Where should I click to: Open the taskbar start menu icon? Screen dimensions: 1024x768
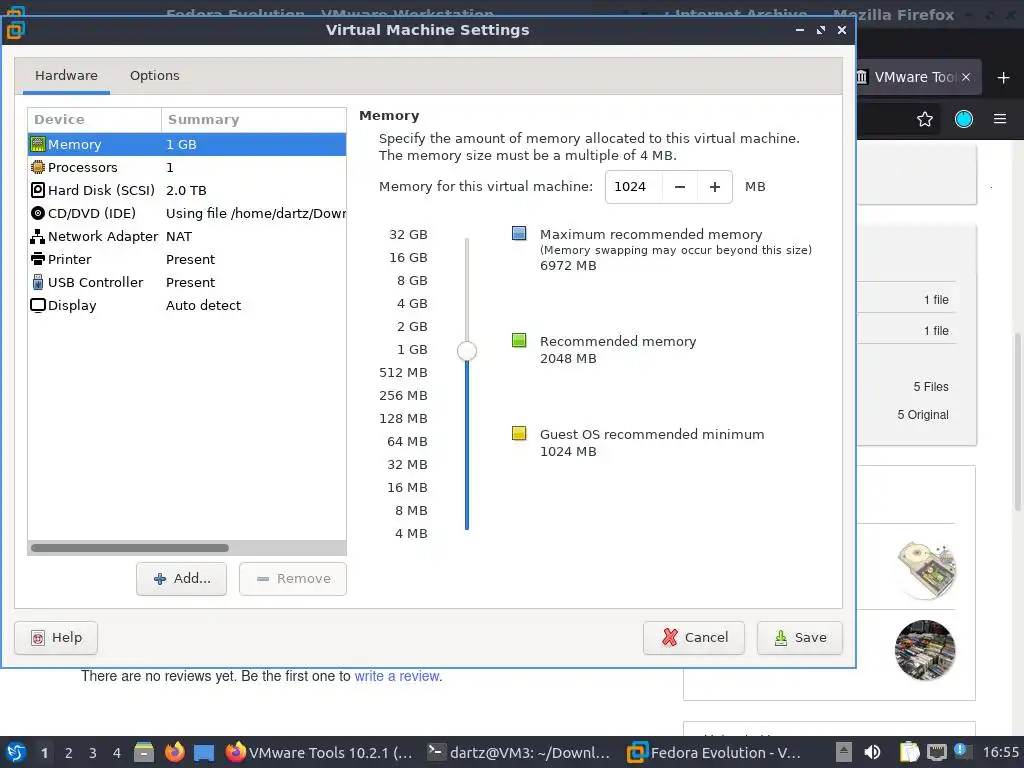(16, 752)
